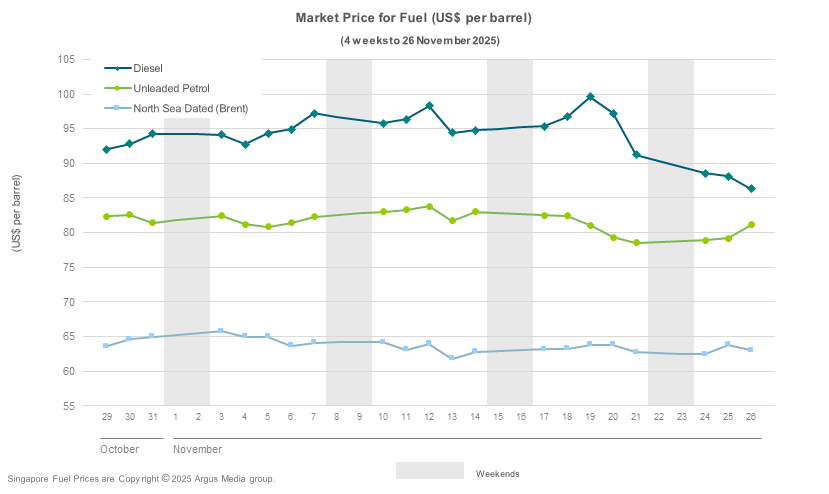829x494 pixels.
Task: Click the 105 value on the y-axis
Action: point(67,60)
